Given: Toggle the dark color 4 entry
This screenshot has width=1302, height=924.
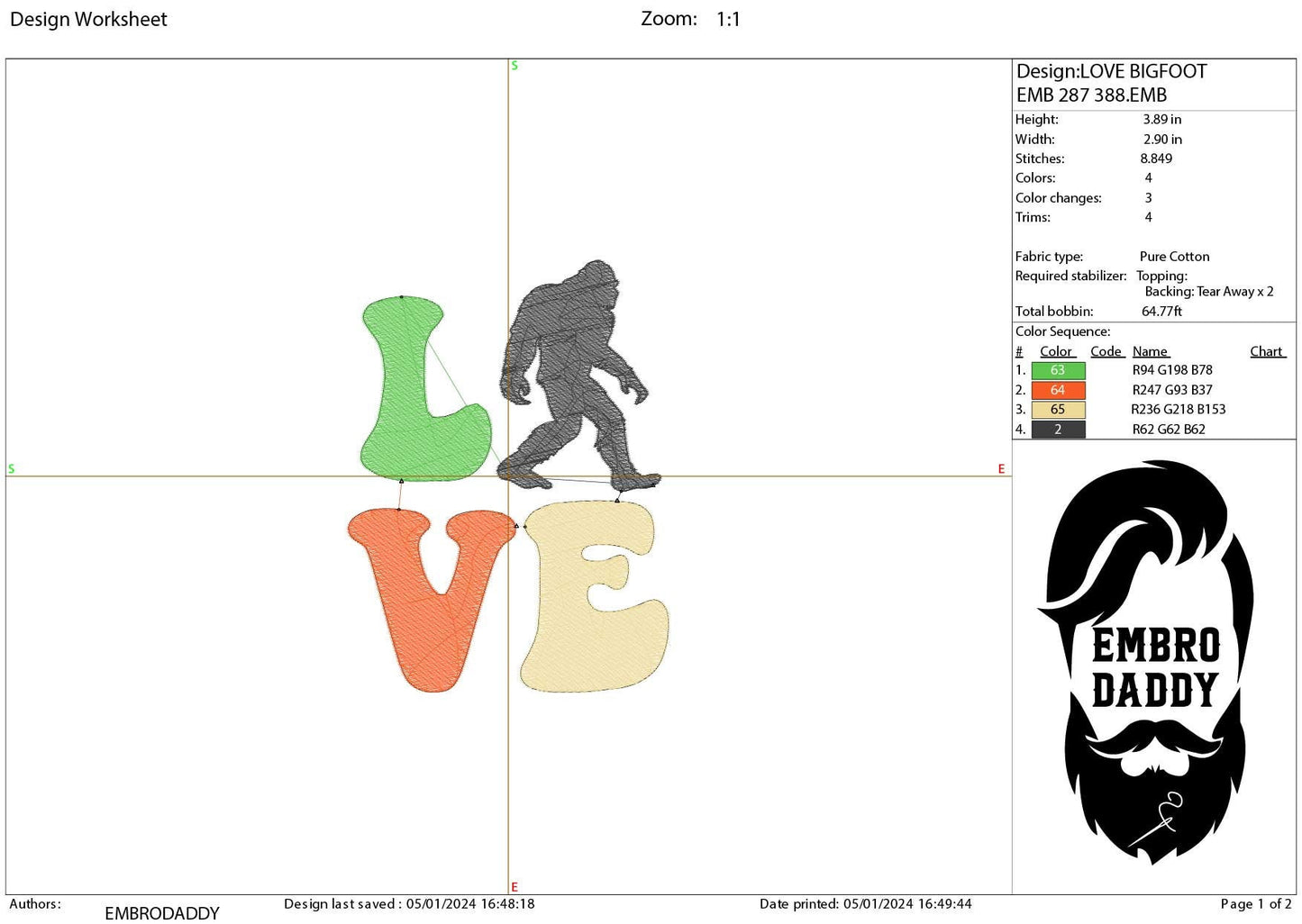Looking at the screenshot, I should 1057,430.
